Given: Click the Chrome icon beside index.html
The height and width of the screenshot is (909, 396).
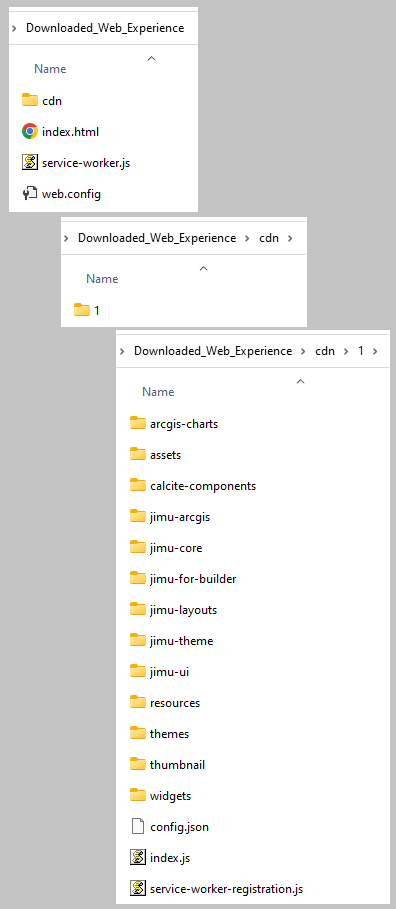Looking at the screenshot, I should tap(30, 132).
